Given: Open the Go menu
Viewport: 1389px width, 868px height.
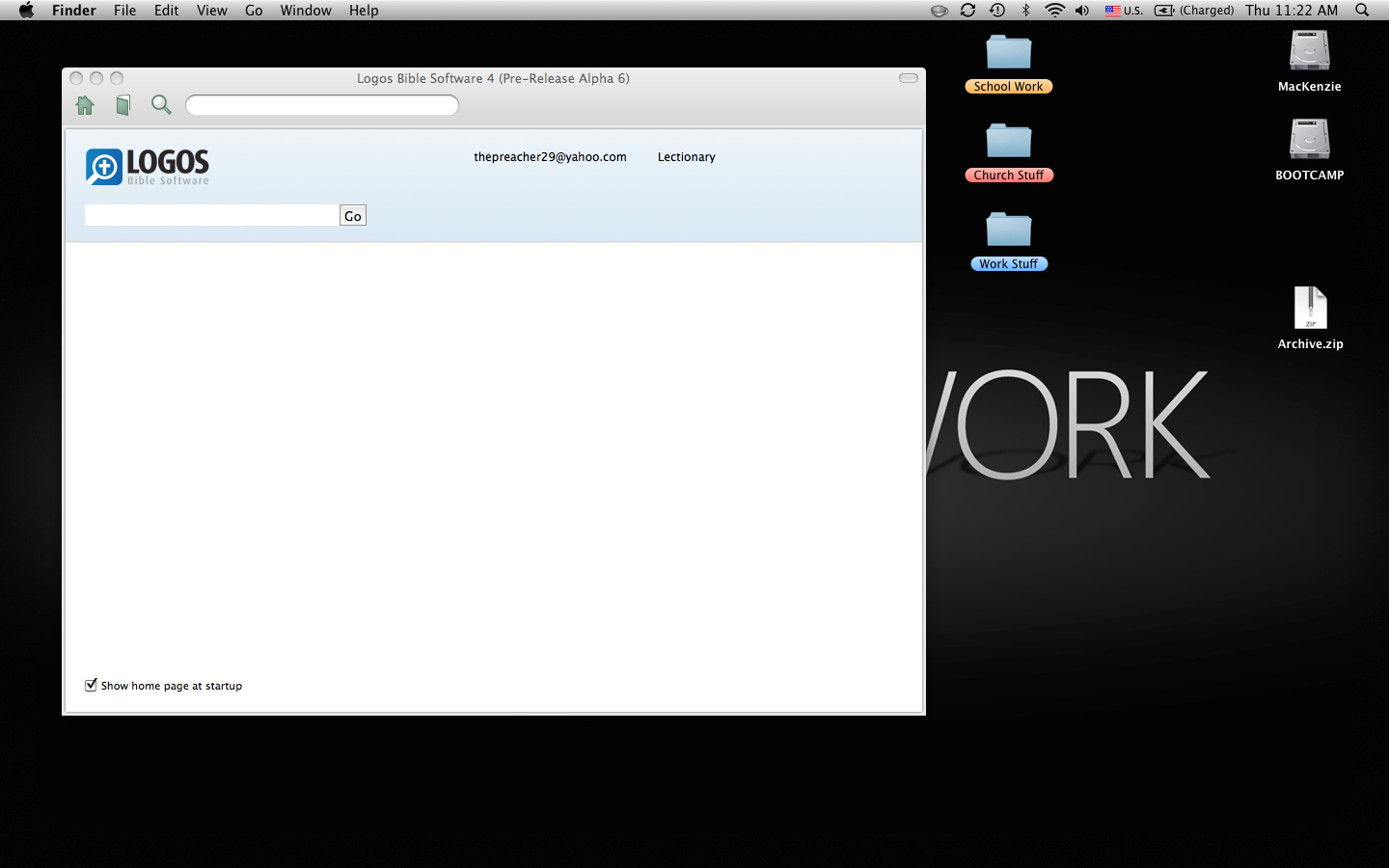Looking at the screenshot, I should click(254, 10).
